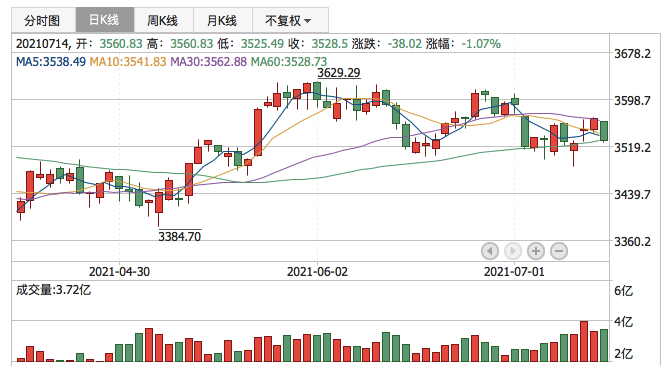Select the 日K线 tab
Screen dimensions: 668x372
[x=105, y=20]
